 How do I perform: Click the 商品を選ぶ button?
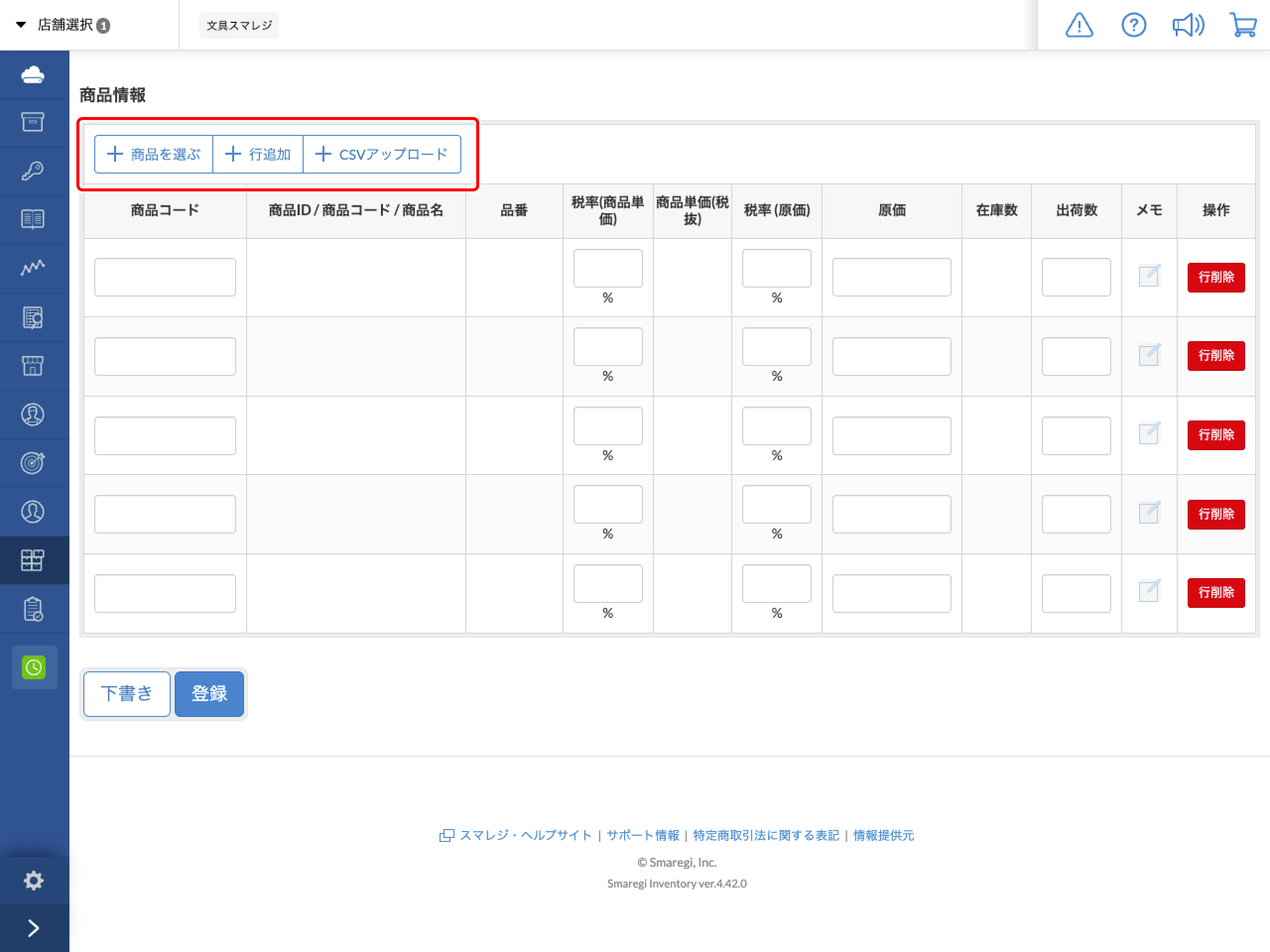click(x=154, y=154)
